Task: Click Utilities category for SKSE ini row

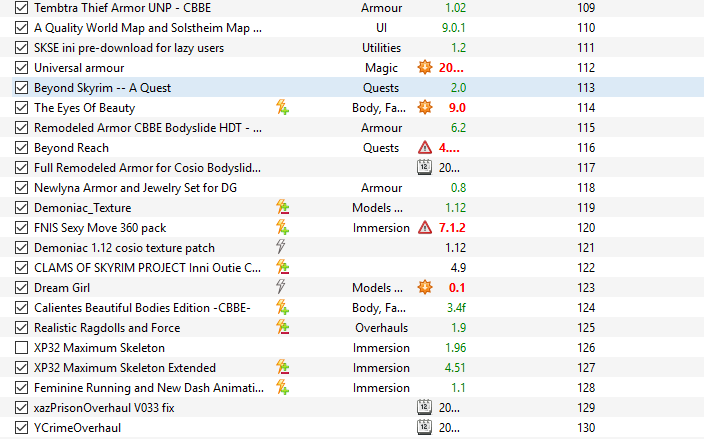Action: click(382, 48)
